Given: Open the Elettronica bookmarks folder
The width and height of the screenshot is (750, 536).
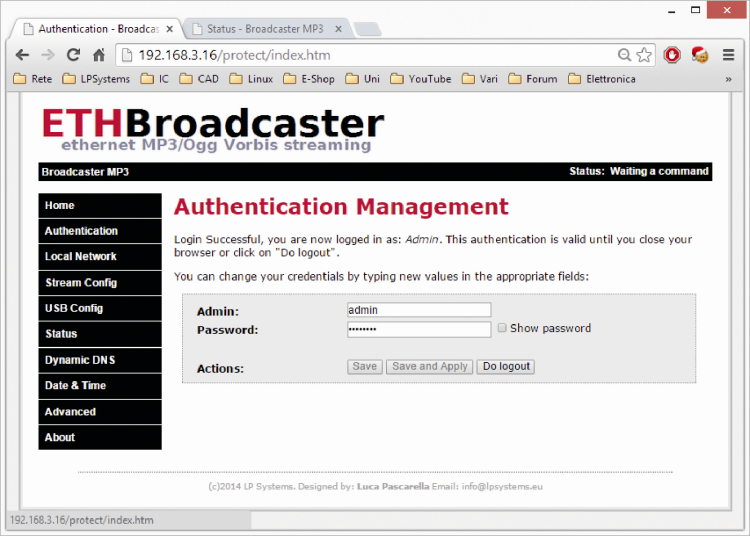Looking at the screenshot, I should point(601,79).
